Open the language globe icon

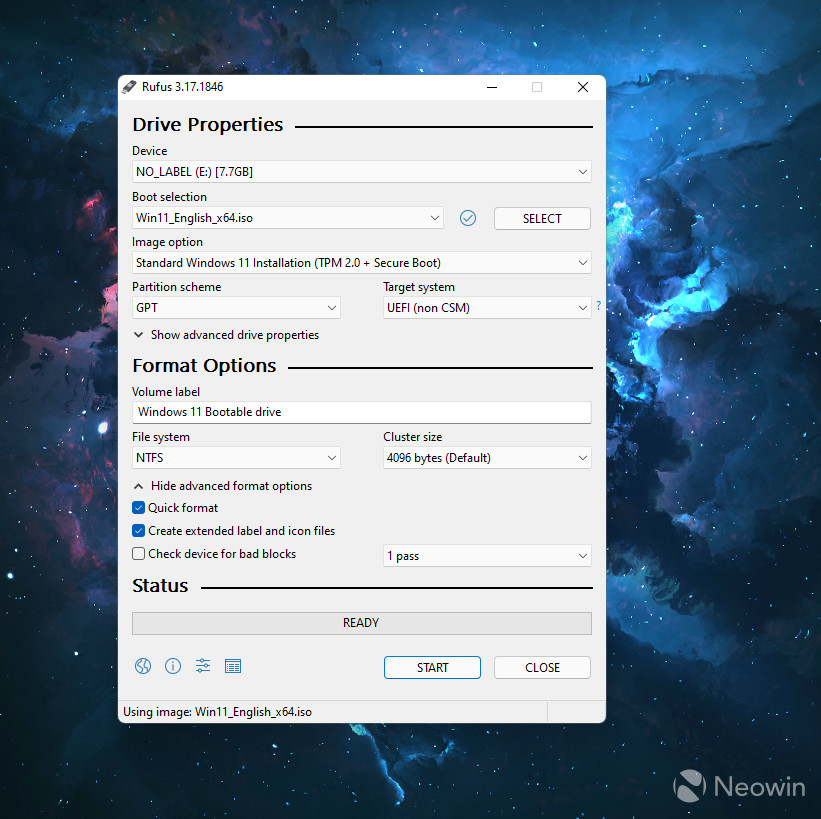pyautogui.click(x=142, y=666)
